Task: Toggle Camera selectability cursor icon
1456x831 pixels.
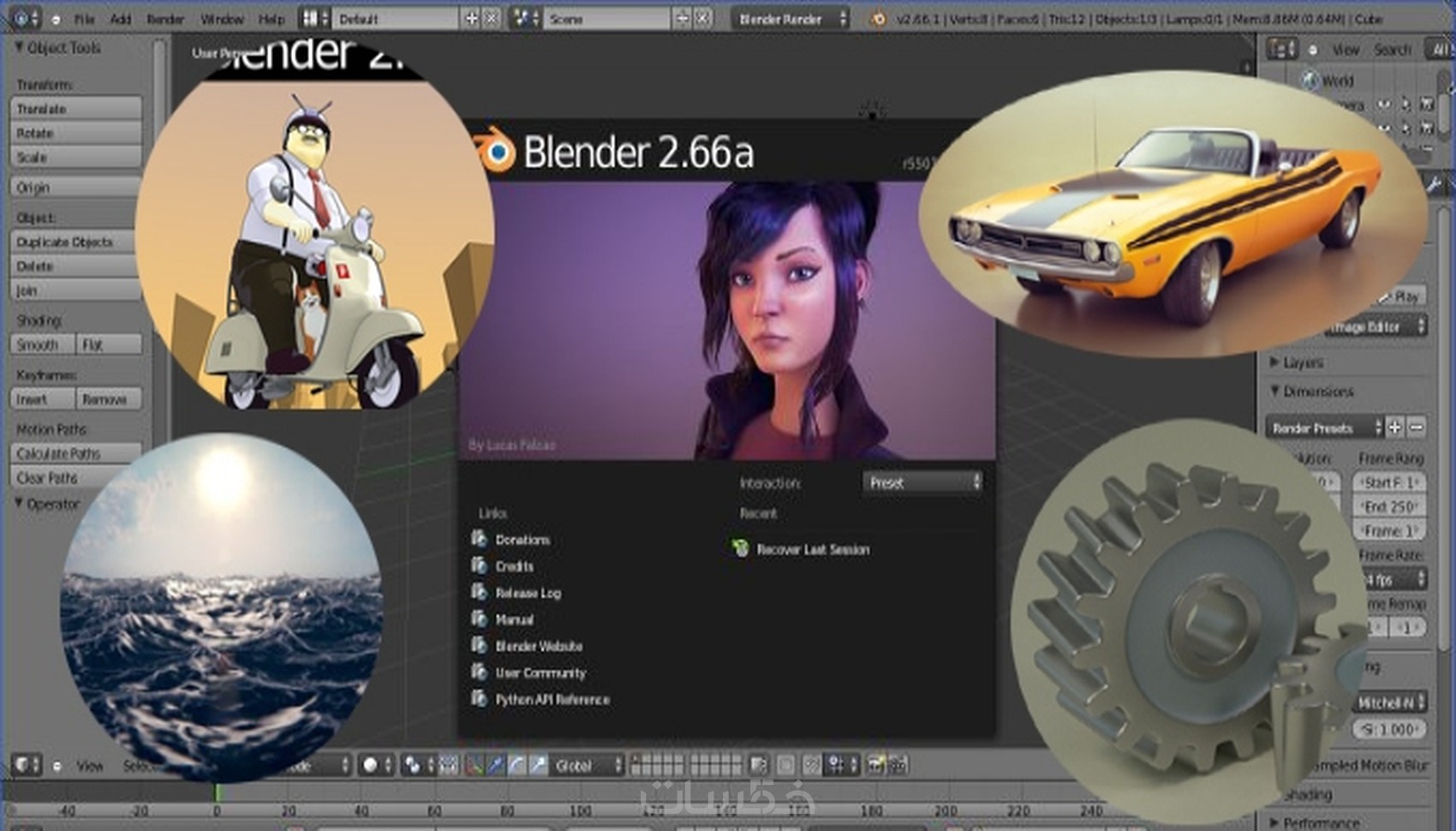Action: pyautogui.click(x=1405, y=105)
